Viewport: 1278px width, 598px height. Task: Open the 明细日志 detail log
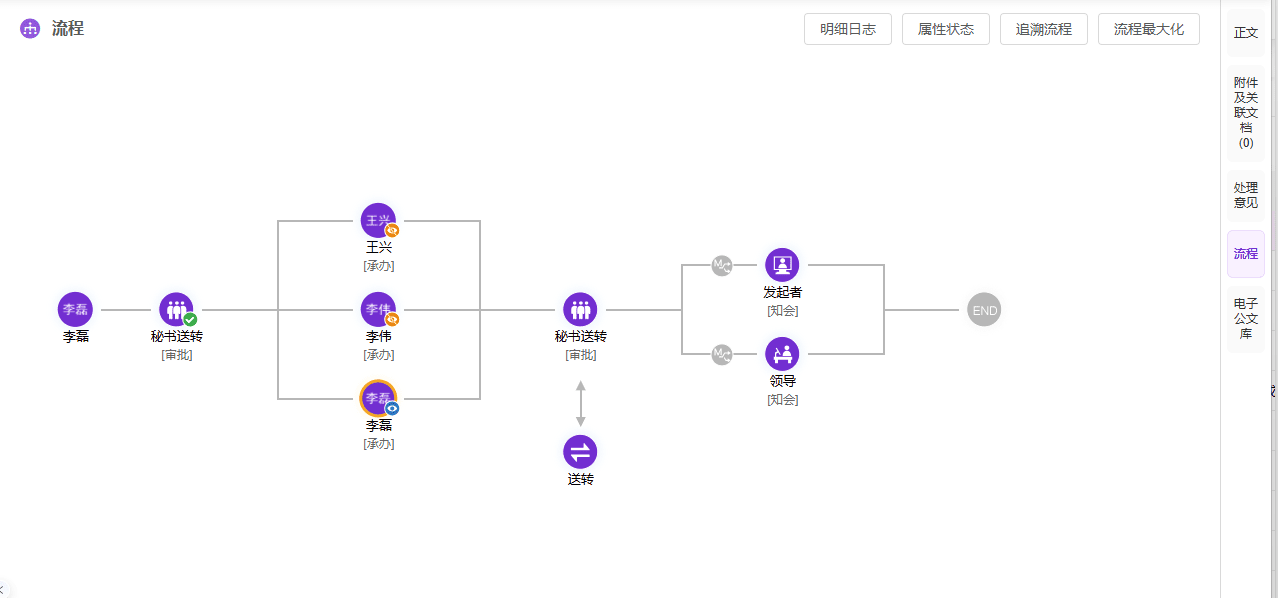[x=848, y=29]
